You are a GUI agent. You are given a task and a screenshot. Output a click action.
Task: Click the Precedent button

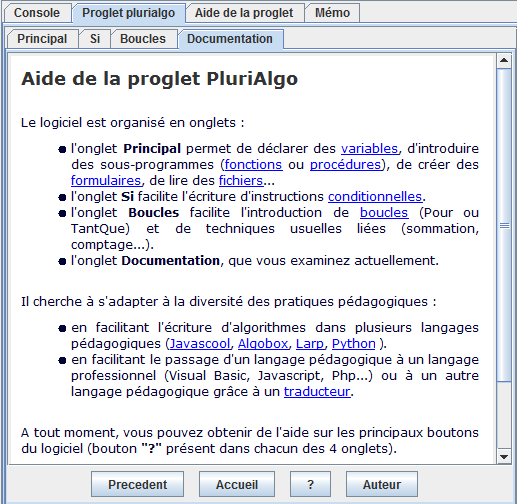pyautogui.click(x=137, y=484)
